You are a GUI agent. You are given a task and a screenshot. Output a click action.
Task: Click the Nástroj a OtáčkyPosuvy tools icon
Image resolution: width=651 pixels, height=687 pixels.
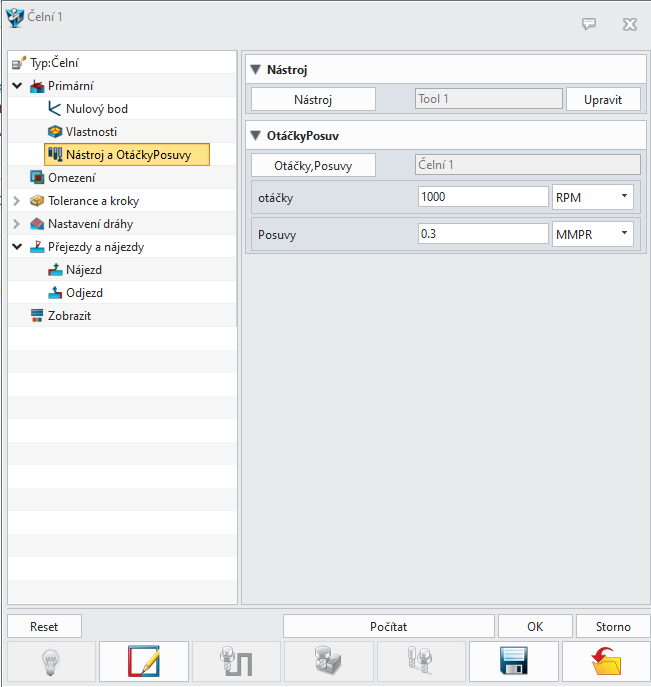click(x=55, y=154)
